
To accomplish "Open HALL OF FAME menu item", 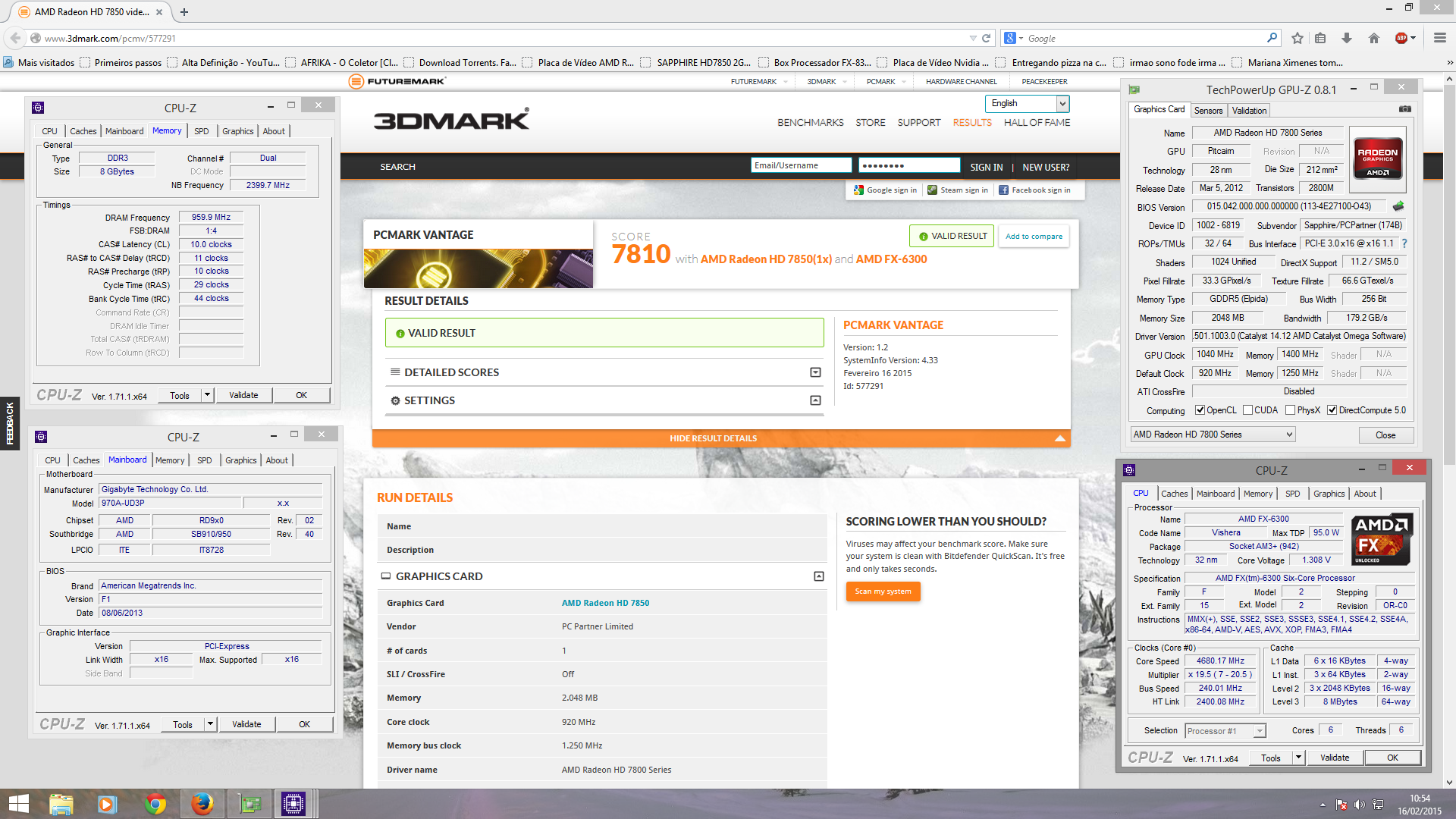I will click(1037, 123).
